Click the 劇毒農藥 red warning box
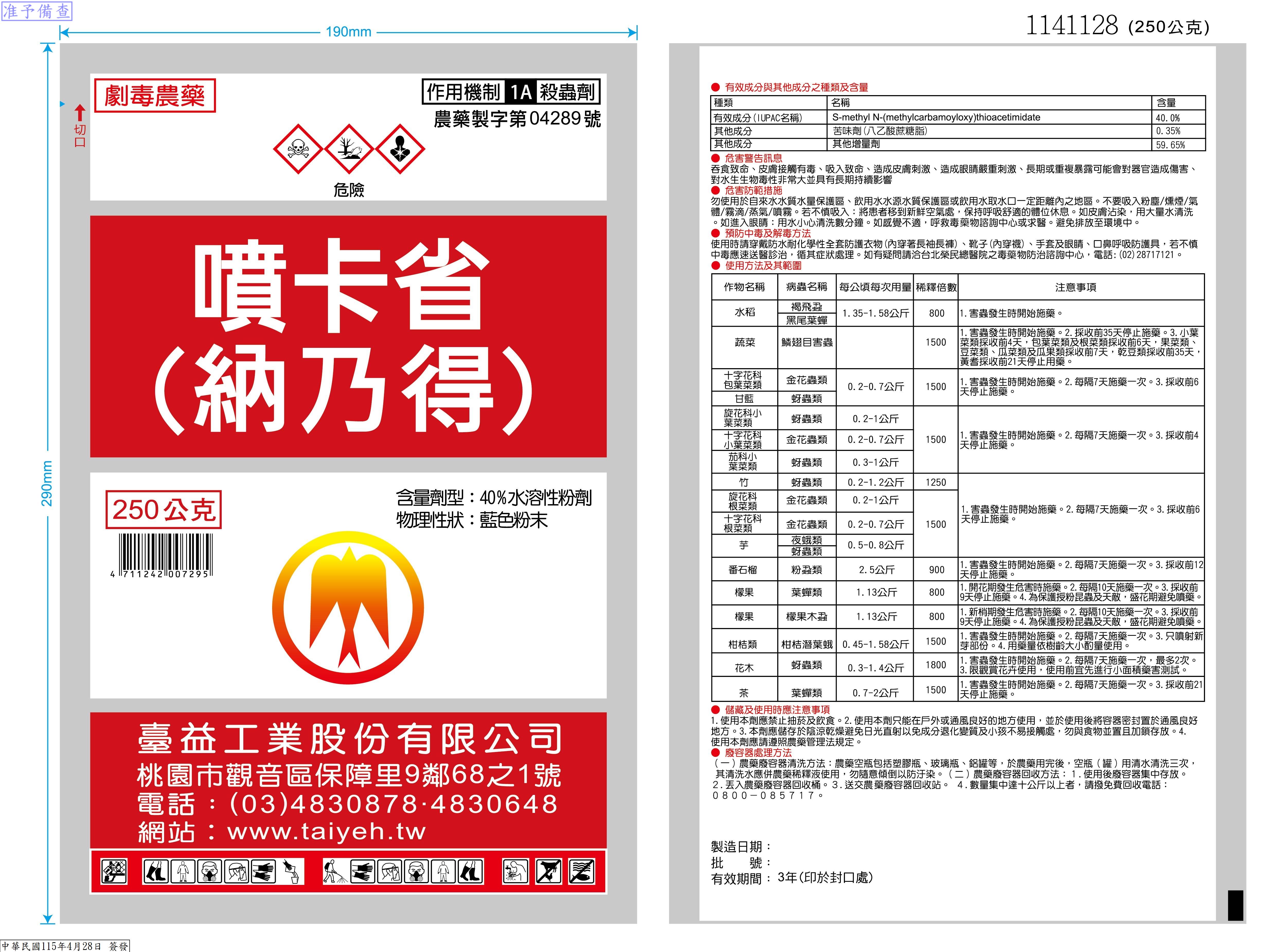1276x952 pixels. (155, 95)
